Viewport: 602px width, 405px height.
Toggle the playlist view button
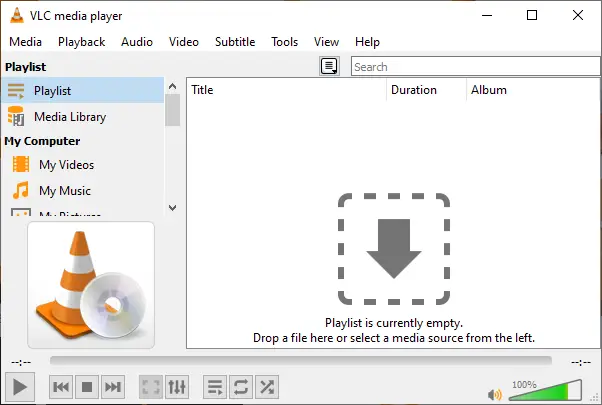pyautogui.click(x=215, y=387)
